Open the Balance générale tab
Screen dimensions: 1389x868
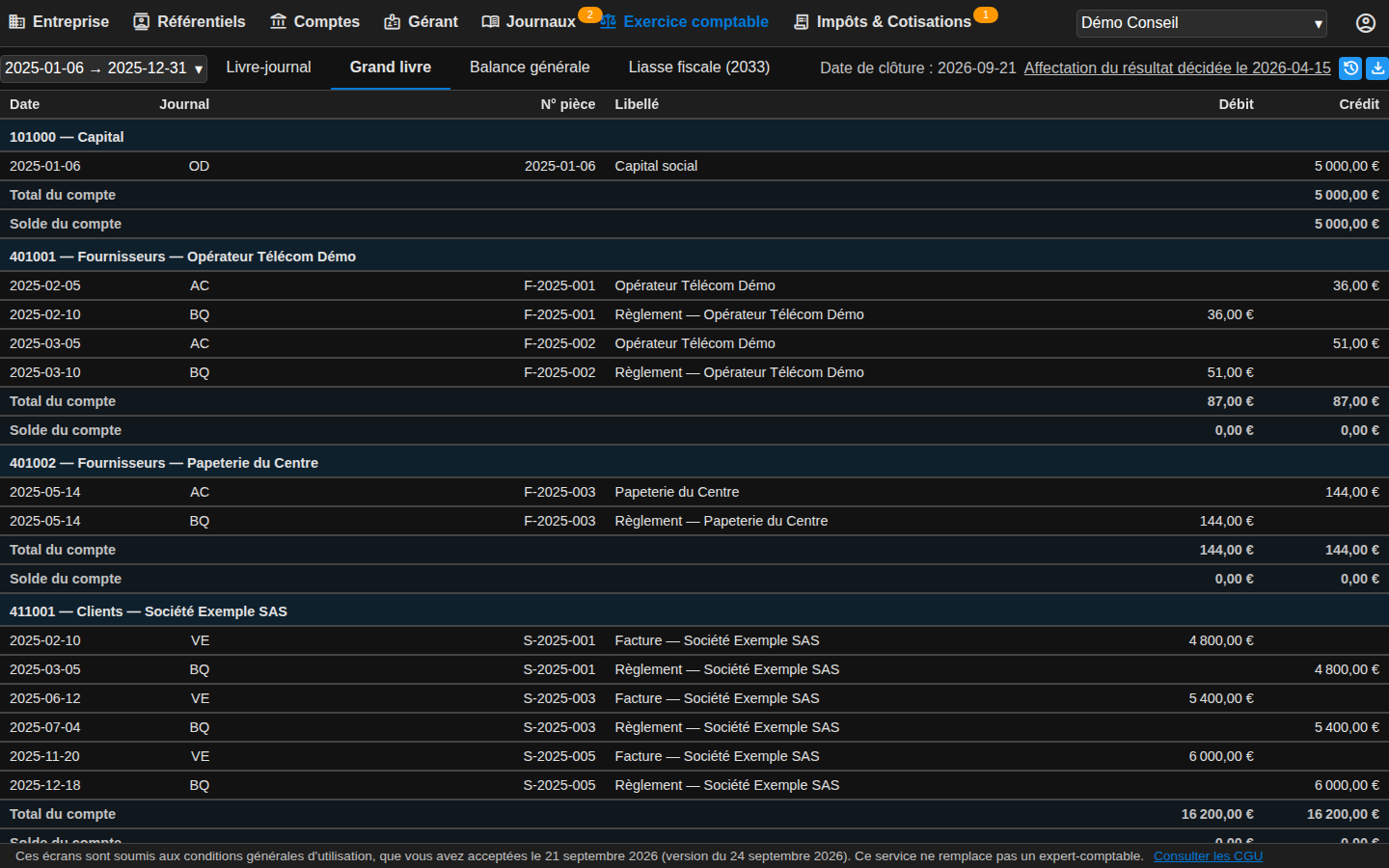[530, 68]
